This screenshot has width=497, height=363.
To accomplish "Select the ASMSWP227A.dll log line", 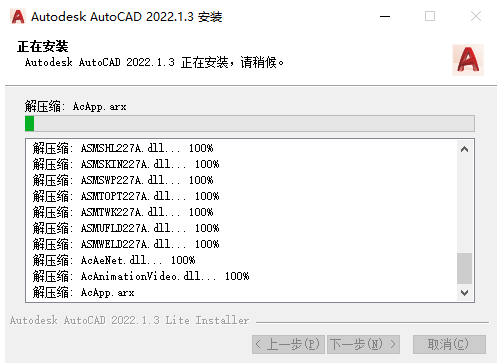I will tap(123, 180).
